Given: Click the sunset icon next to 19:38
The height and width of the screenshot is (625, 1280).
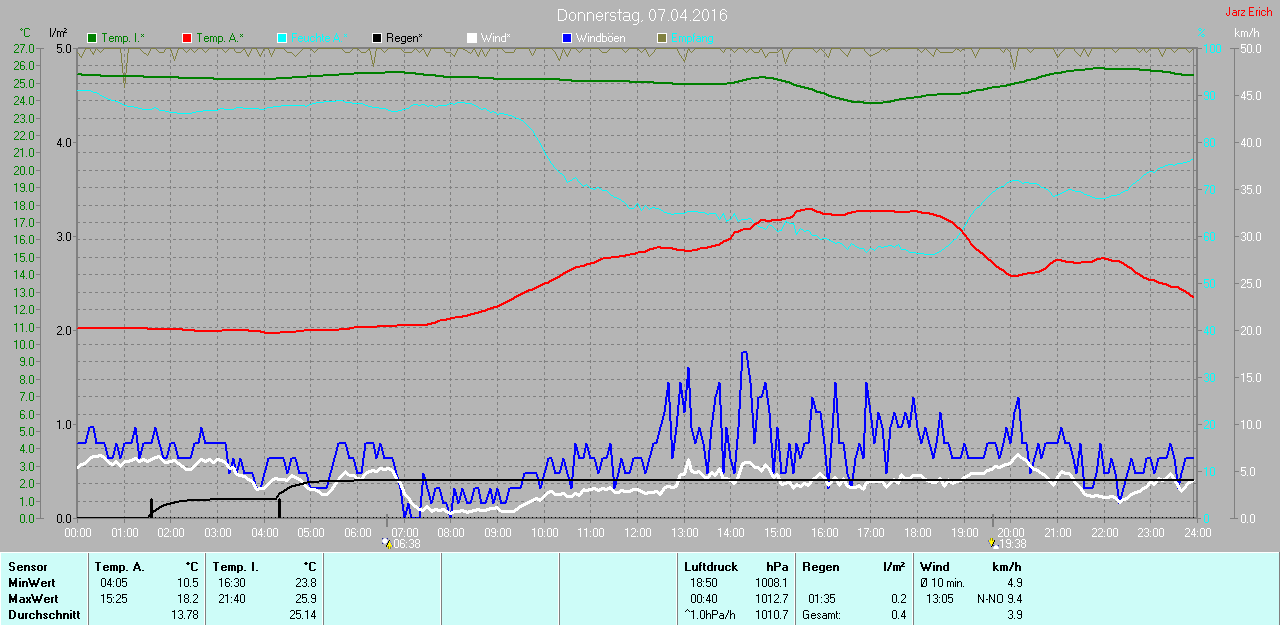Looking at the screenshot, I should pyautogui.click(x=992, y=543).
